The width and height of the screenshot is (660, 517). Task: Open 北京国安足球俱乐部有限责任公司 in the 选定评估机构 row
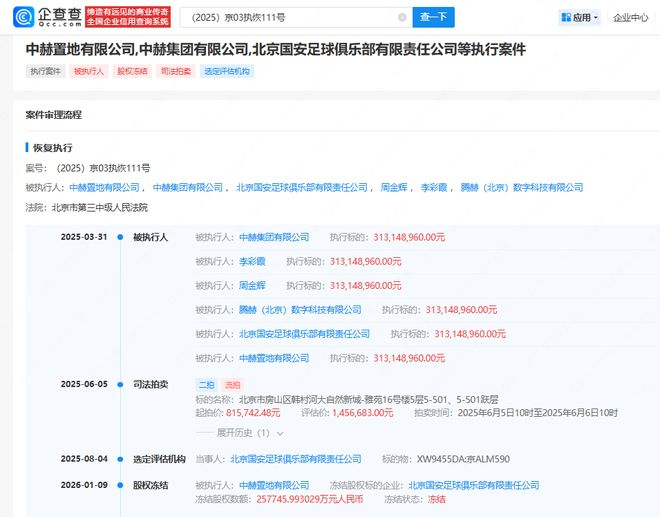click(x=296, y=459)
